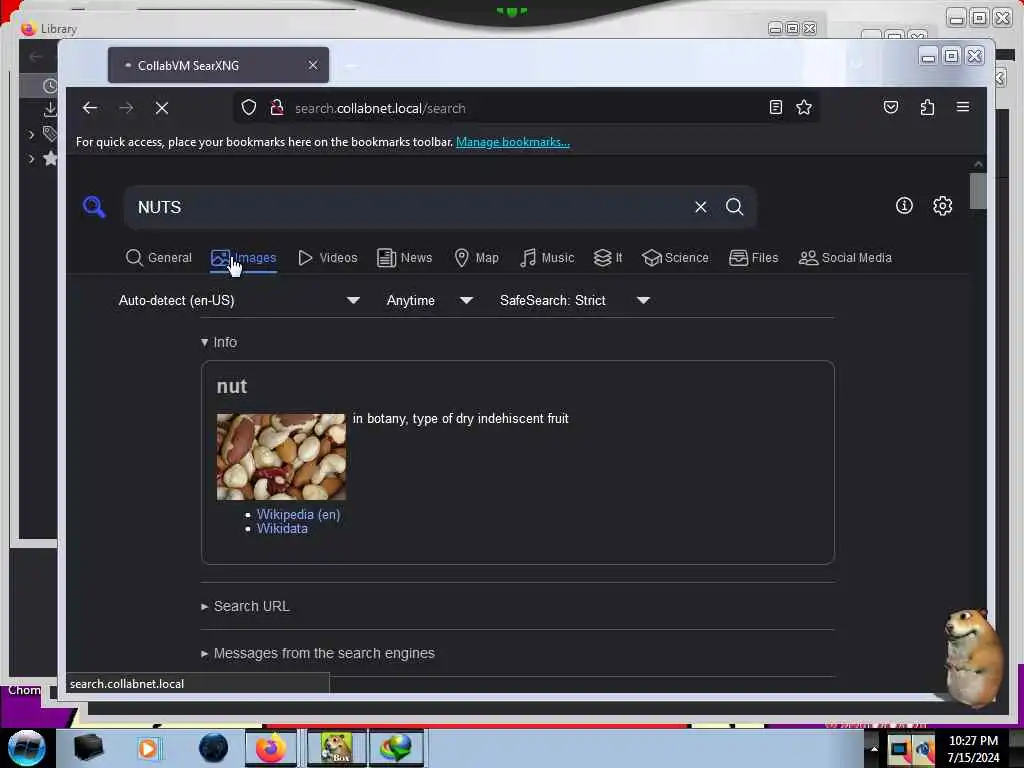Open History clock icon in Library window

(x=50, y=86)
